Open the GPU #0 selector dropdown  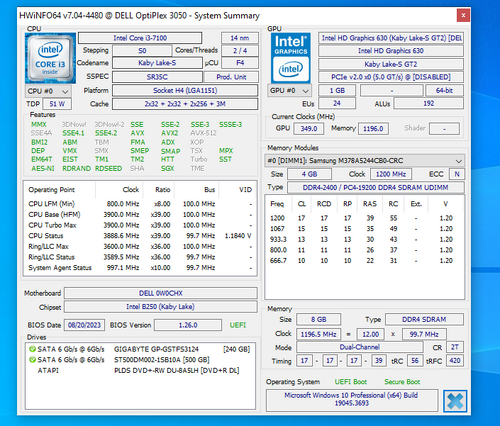289,91
